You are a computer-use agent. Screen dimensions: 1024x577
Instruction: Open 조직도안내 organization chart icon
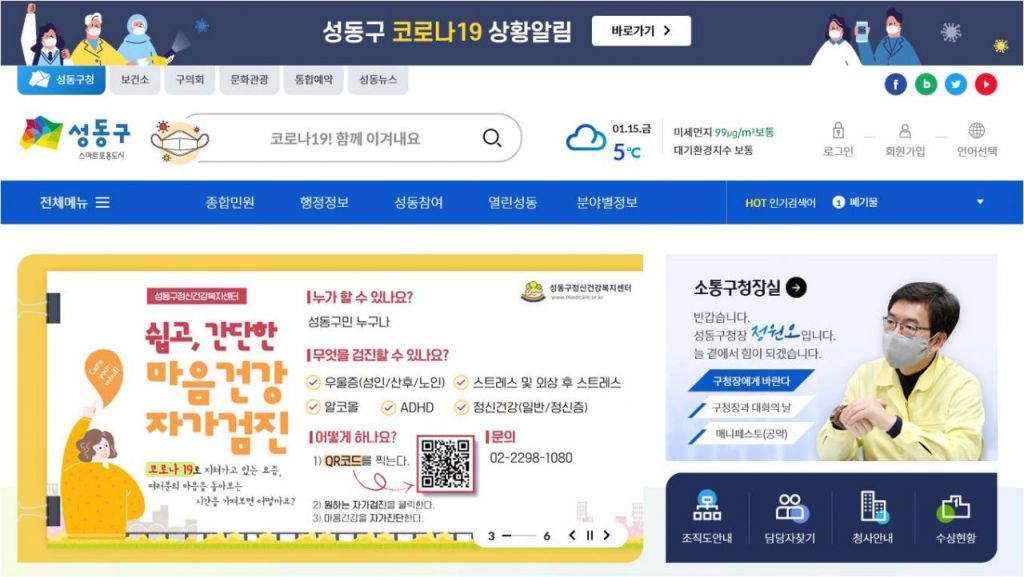coord(707,507)
